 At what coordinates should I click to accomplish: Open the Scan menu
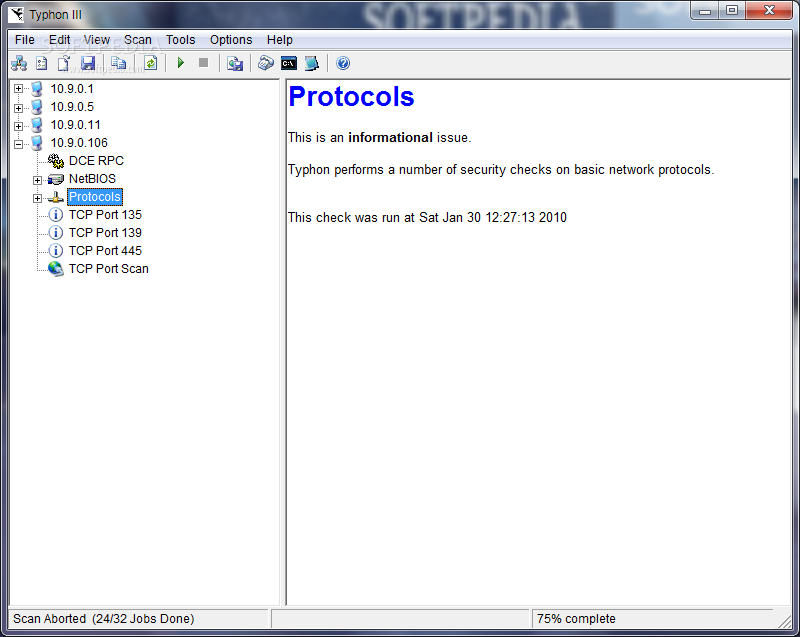coord(138,40)
